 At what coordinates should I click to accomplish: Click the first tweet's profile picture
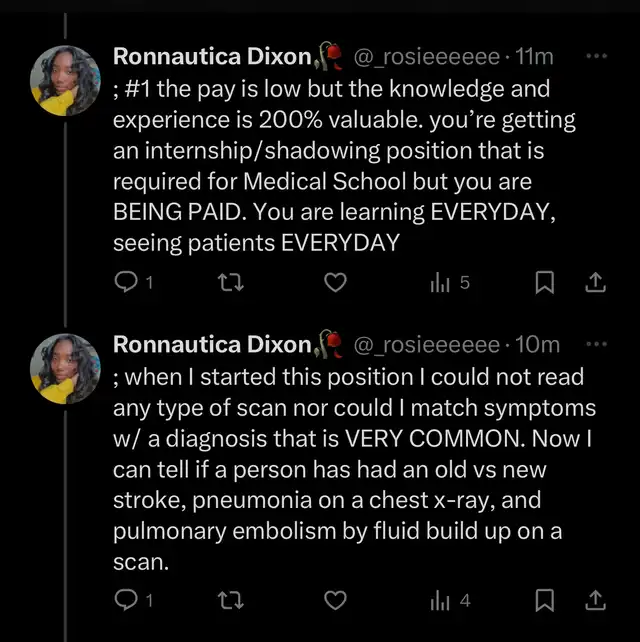pyautogui.click(x=66, y=80)
